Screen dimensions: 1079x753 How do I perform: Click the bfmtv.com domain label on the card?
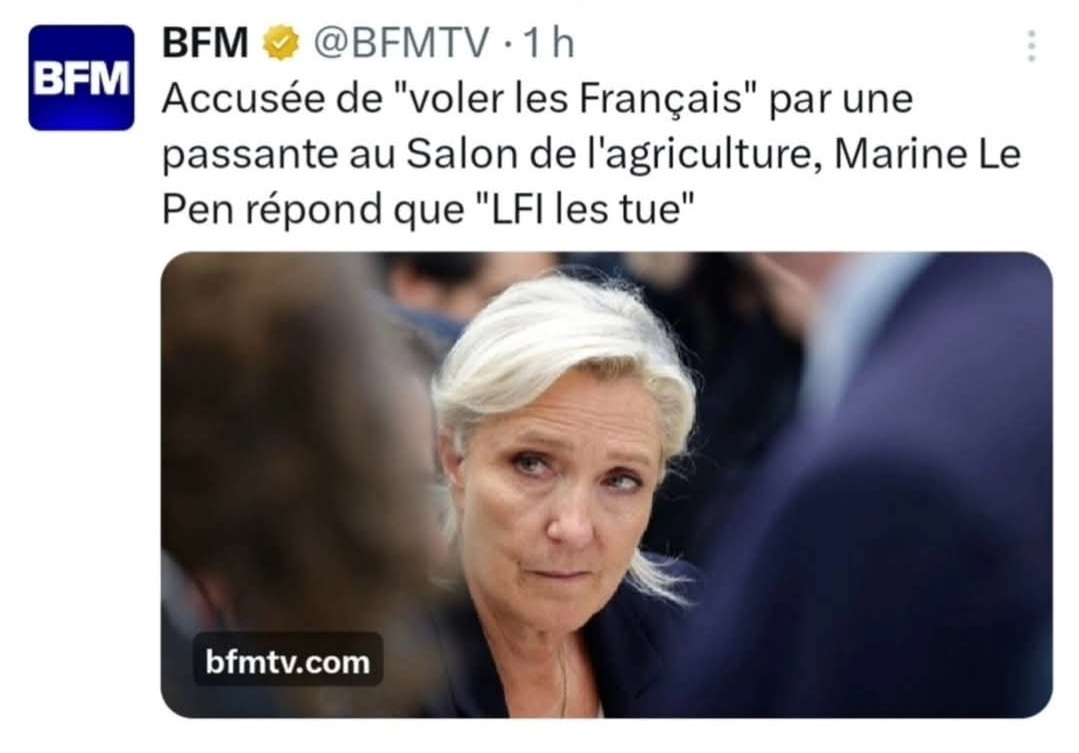[x=288, y=662]
